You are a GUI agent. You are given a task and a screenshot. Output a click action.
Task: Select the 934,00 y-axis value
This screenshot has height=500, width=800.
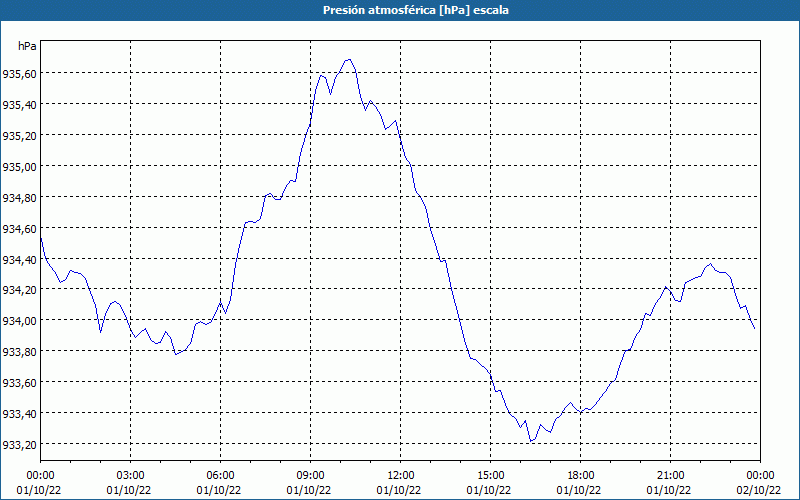pos(19,321)
